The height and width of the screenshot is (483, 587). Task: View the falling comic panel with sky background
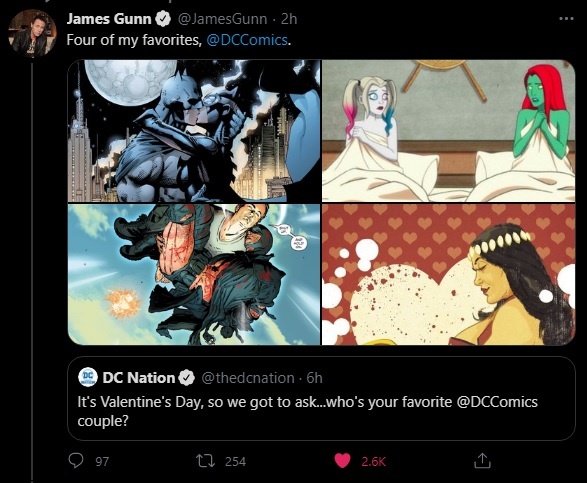(x=194, y=274)
